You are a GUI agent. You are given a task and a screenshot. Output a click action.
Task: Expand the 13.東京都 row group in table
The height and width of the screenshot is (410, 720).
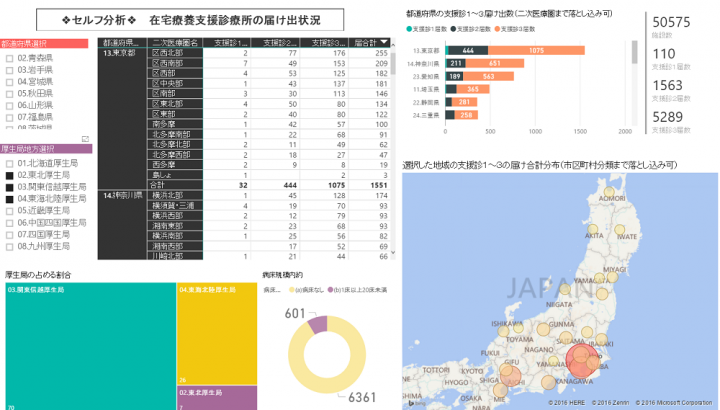122,53
